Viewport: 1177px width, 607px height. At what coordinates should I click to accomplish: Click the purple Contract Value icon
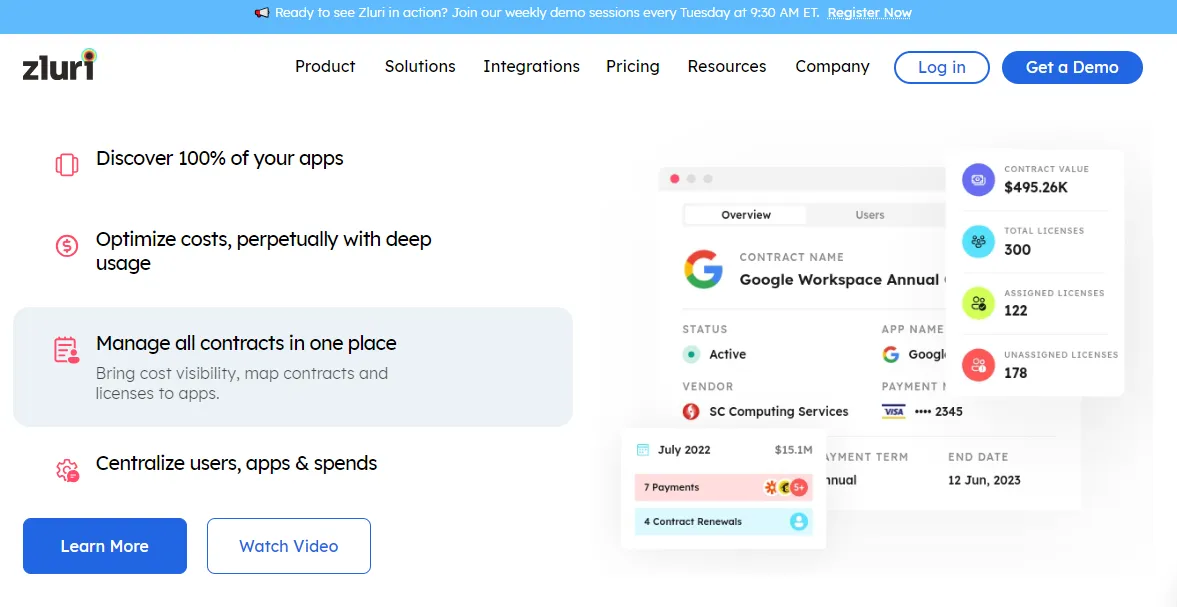pos(978,180)
